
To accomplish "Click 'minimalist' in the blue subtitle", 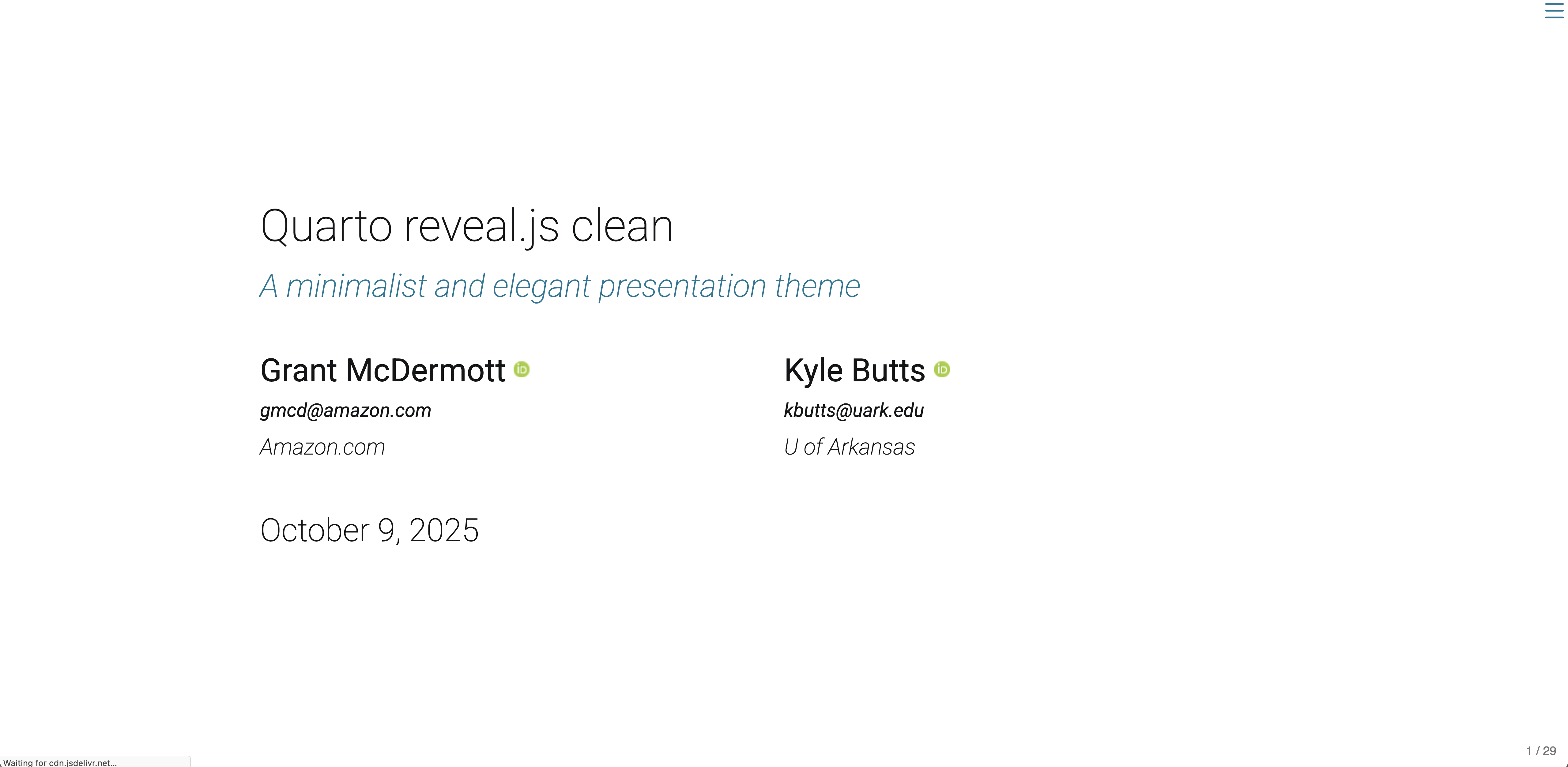I will (356, 285).
